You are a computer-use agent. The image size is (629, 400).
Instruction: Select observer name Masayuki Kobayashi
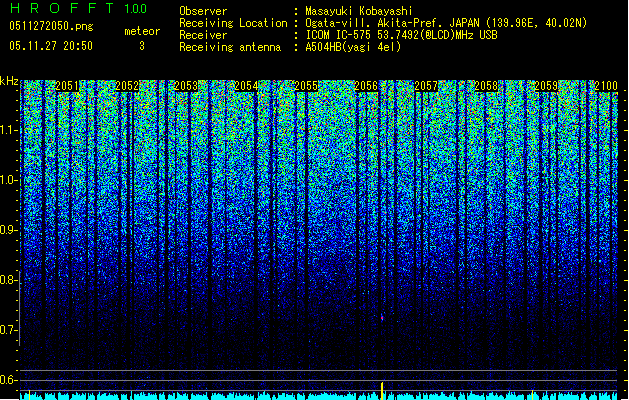[359, 11]
